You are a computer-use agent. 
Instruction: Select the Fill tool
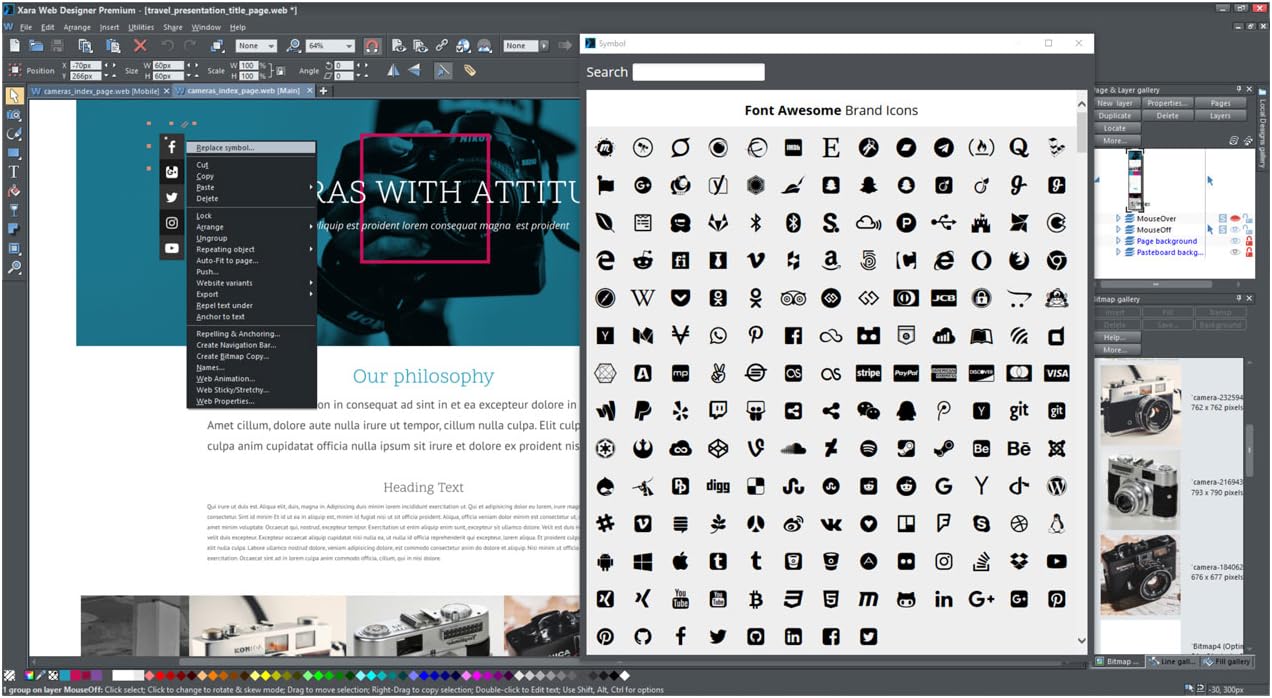(14, 191)
